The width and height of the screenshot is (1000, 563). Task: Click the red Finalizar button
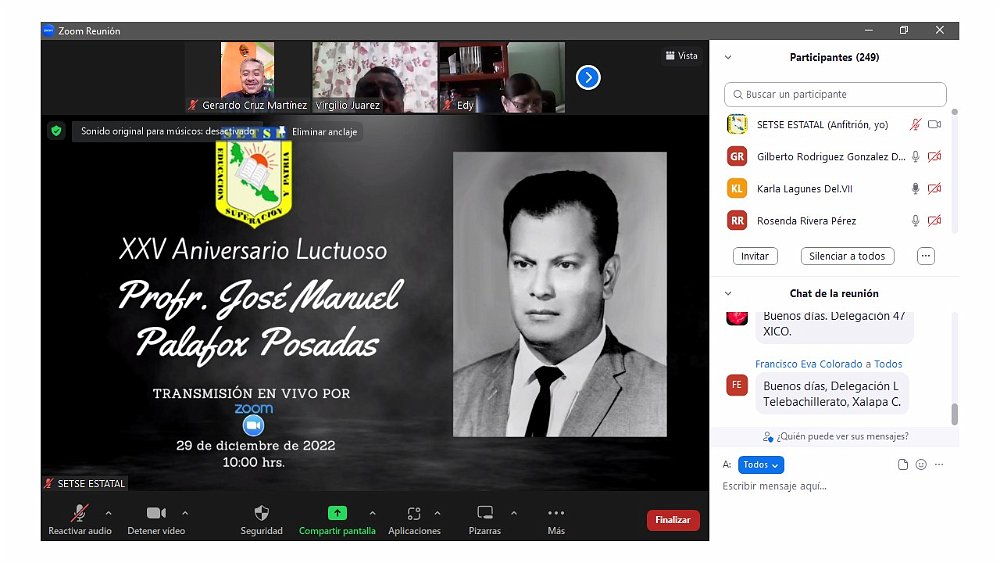click(673, 520)
